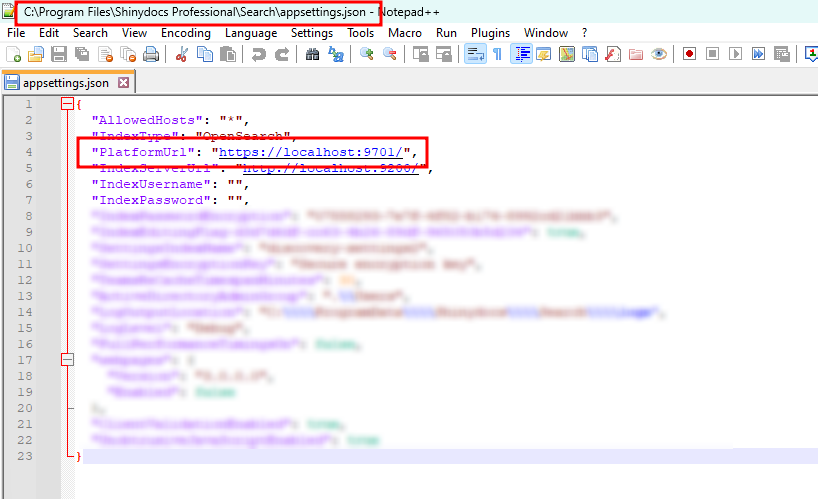Viewport: 818px width, 499px height.
Task: Start macro recording with the red dot icon
Action: pos(689,54)
